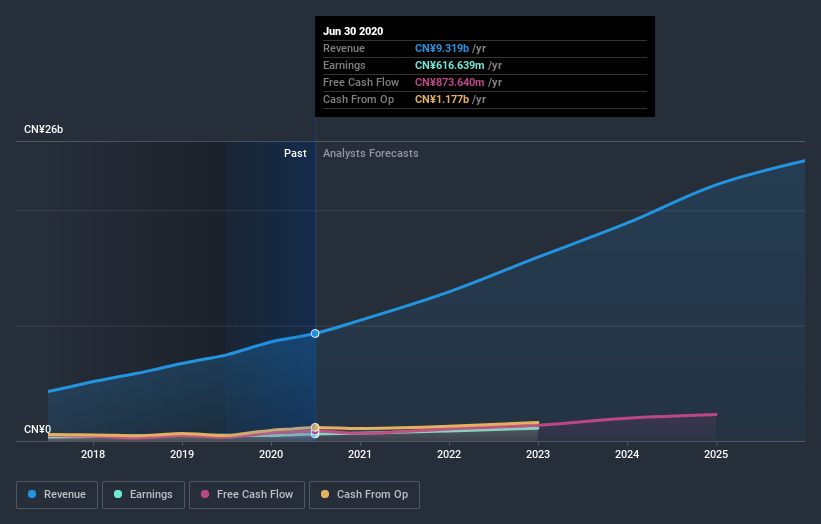Screen dimensions: 821x524
Task: Click the 2021 x-axis label
Action: click(360, 454)
